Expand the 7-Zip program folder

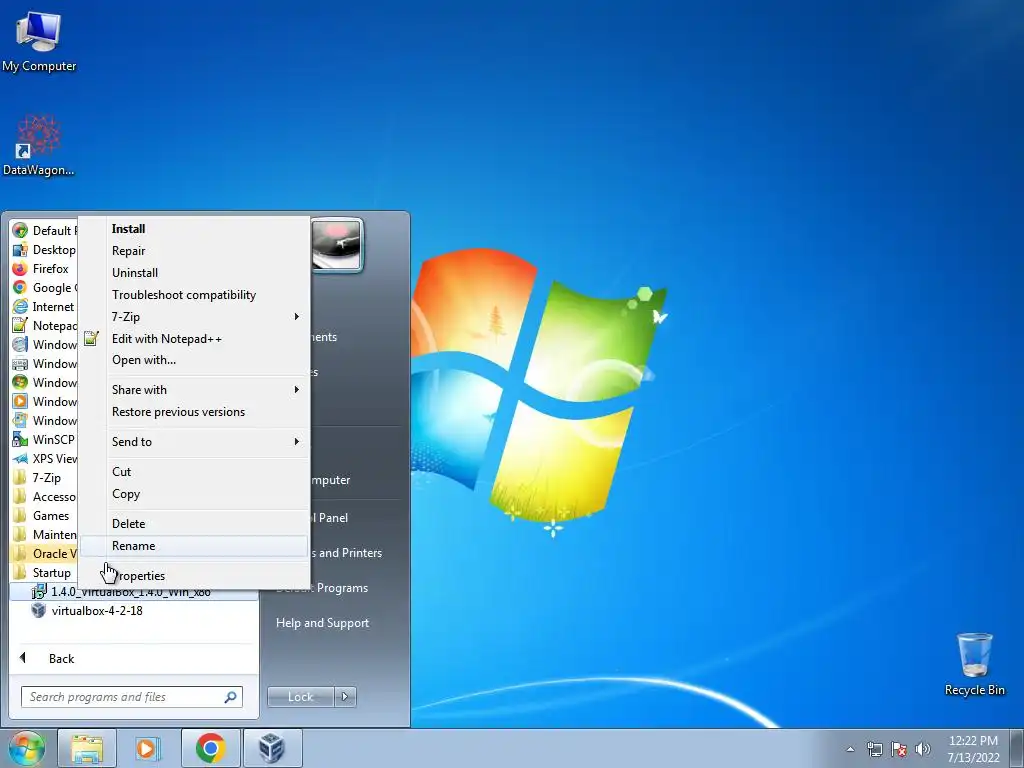pyautogui.click(x=44, y=477)
